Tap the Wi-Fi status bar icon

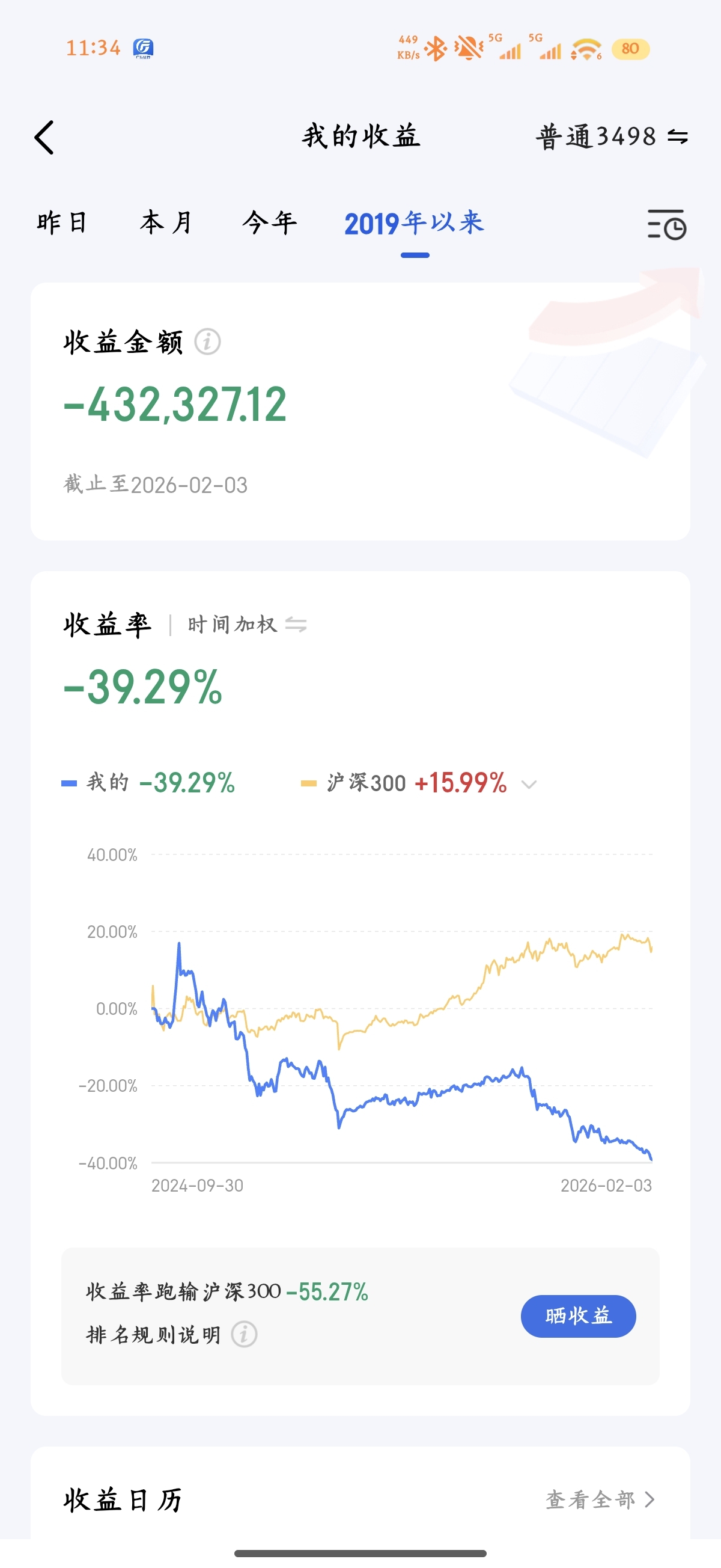[586, 49]
